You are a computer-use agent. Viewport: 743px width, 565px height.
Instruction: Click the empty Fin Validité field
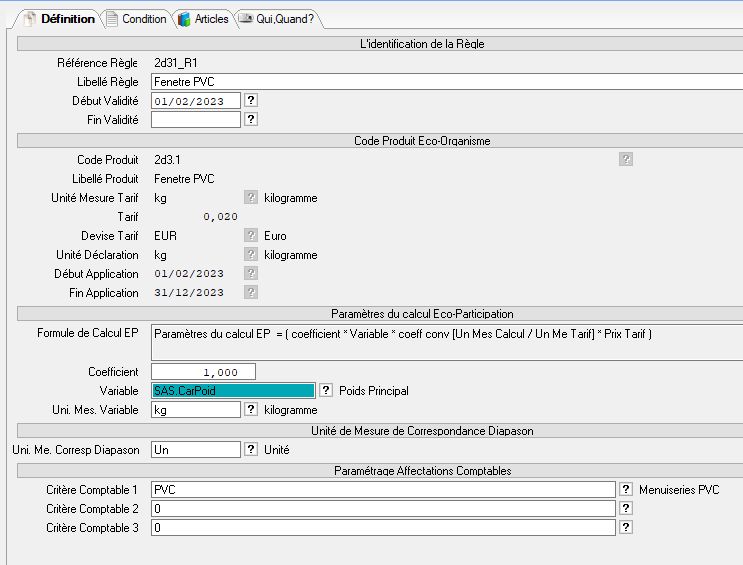point(196,120)
